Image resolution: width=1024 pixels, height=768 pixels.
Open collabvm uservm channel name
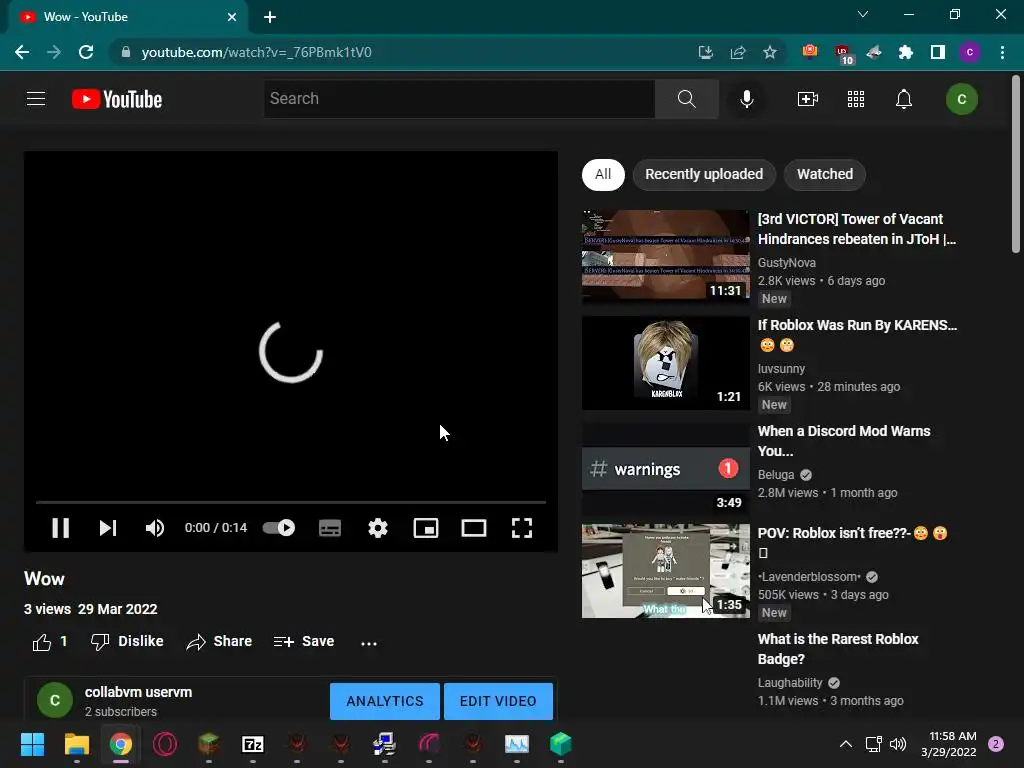click(138, 692)
